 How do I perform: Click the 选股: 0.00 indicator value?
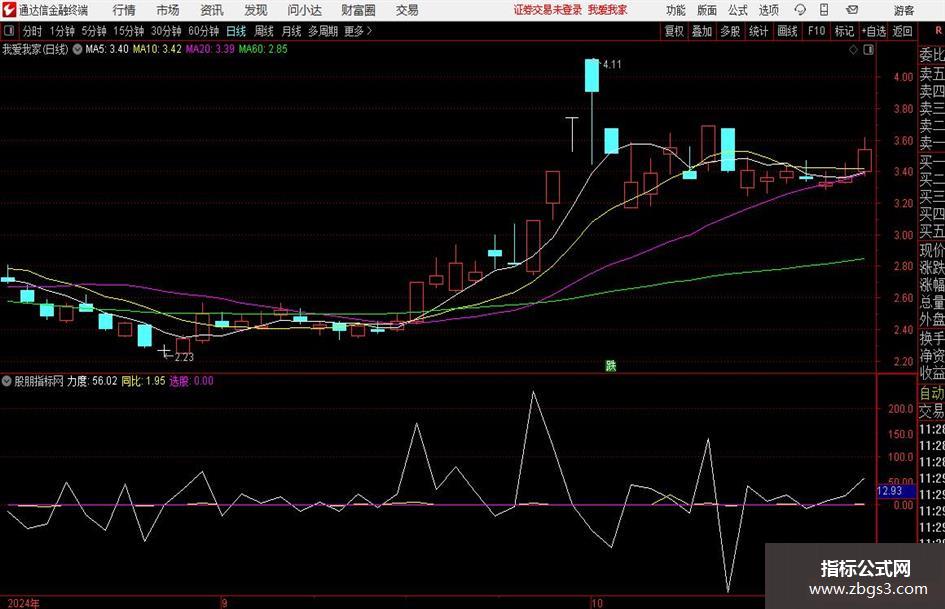pyautogui.click(x=191, y=381)
